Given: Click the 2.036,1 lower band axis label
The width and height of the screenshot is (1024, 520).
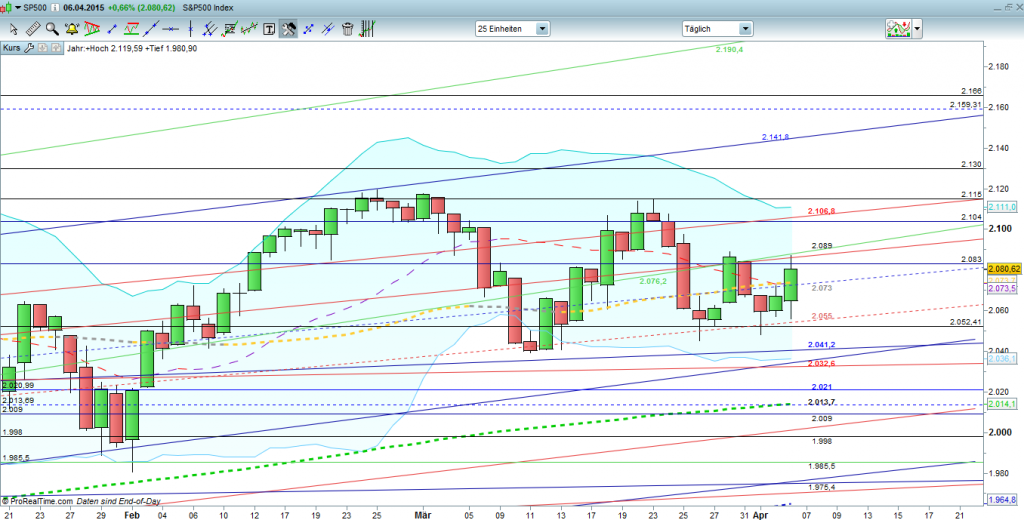Looking at the screenshot, I should (1002, 359).
